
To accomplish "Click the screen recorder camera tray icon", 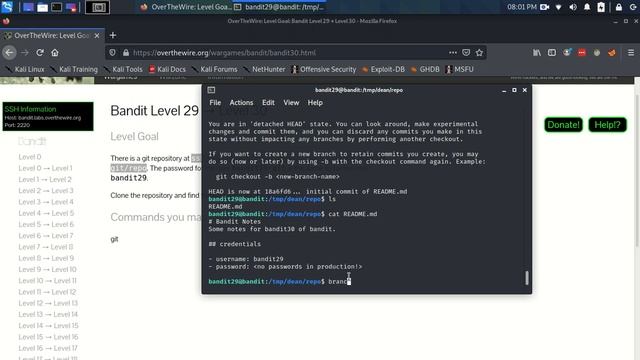I will (544, 7).
